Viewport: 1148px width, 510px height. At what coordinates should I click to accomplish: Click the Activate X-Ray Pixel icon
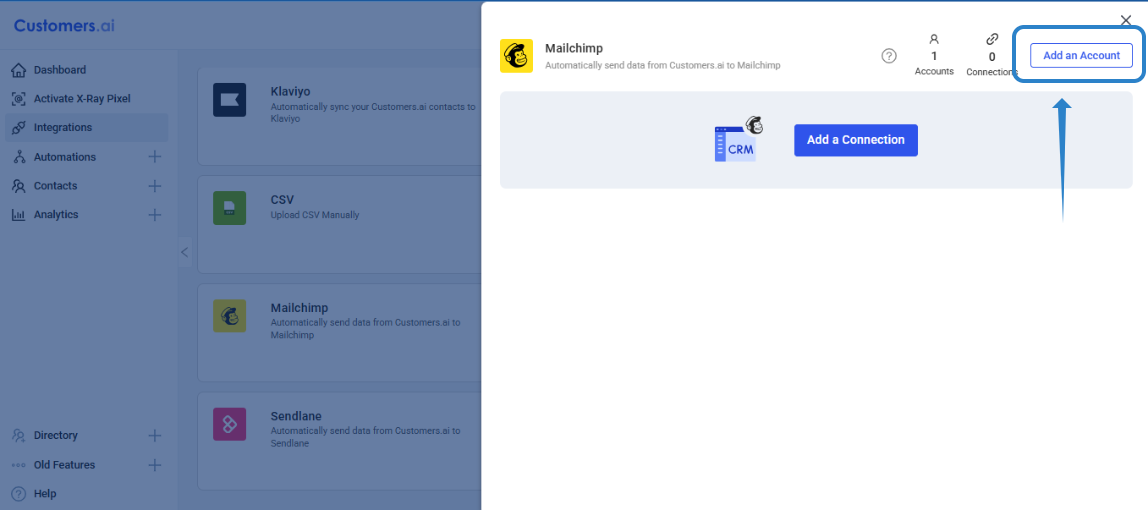click(19, 99)
